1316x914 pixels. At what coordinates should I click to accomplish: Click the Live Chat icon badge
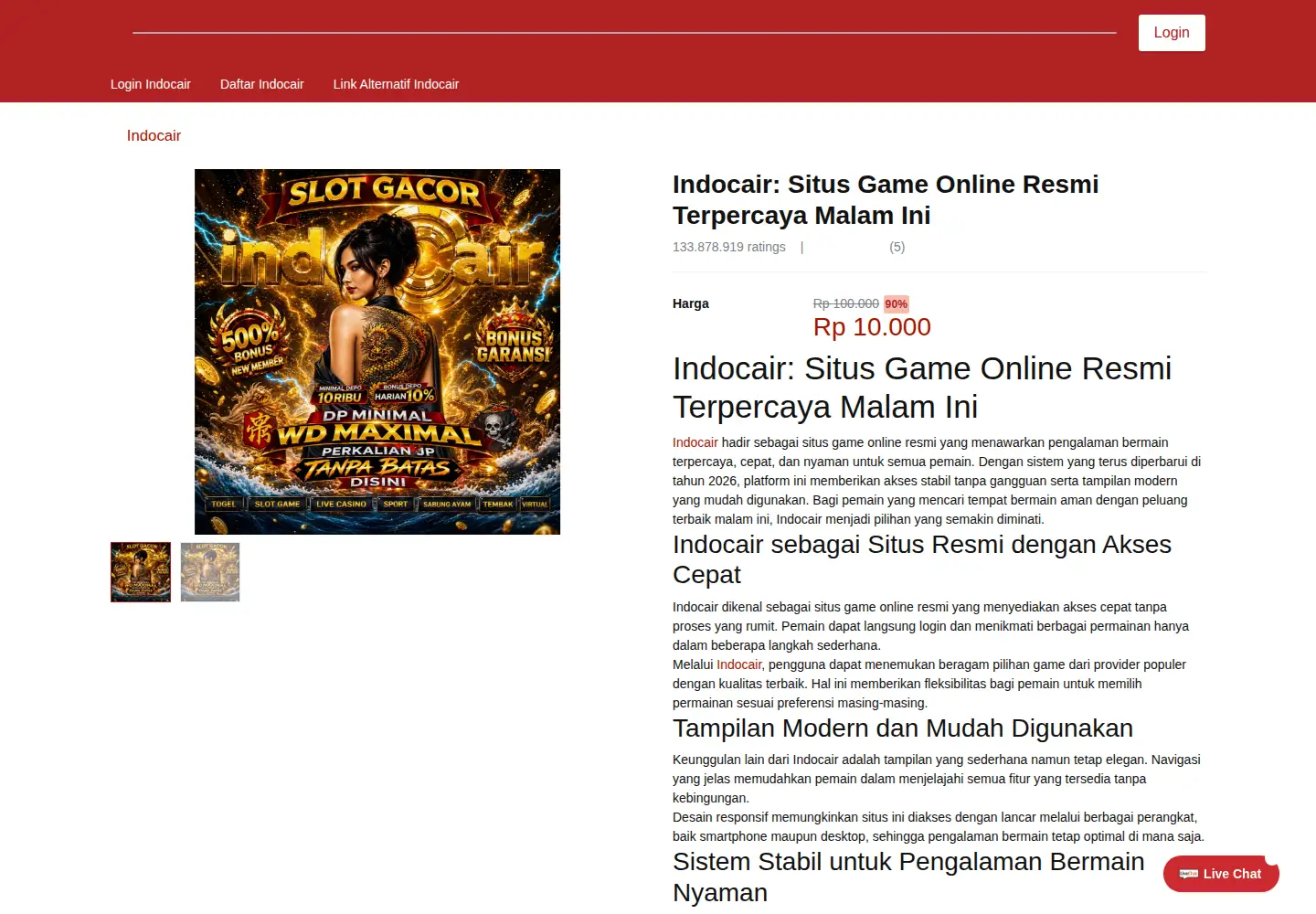pos(1188,874)
